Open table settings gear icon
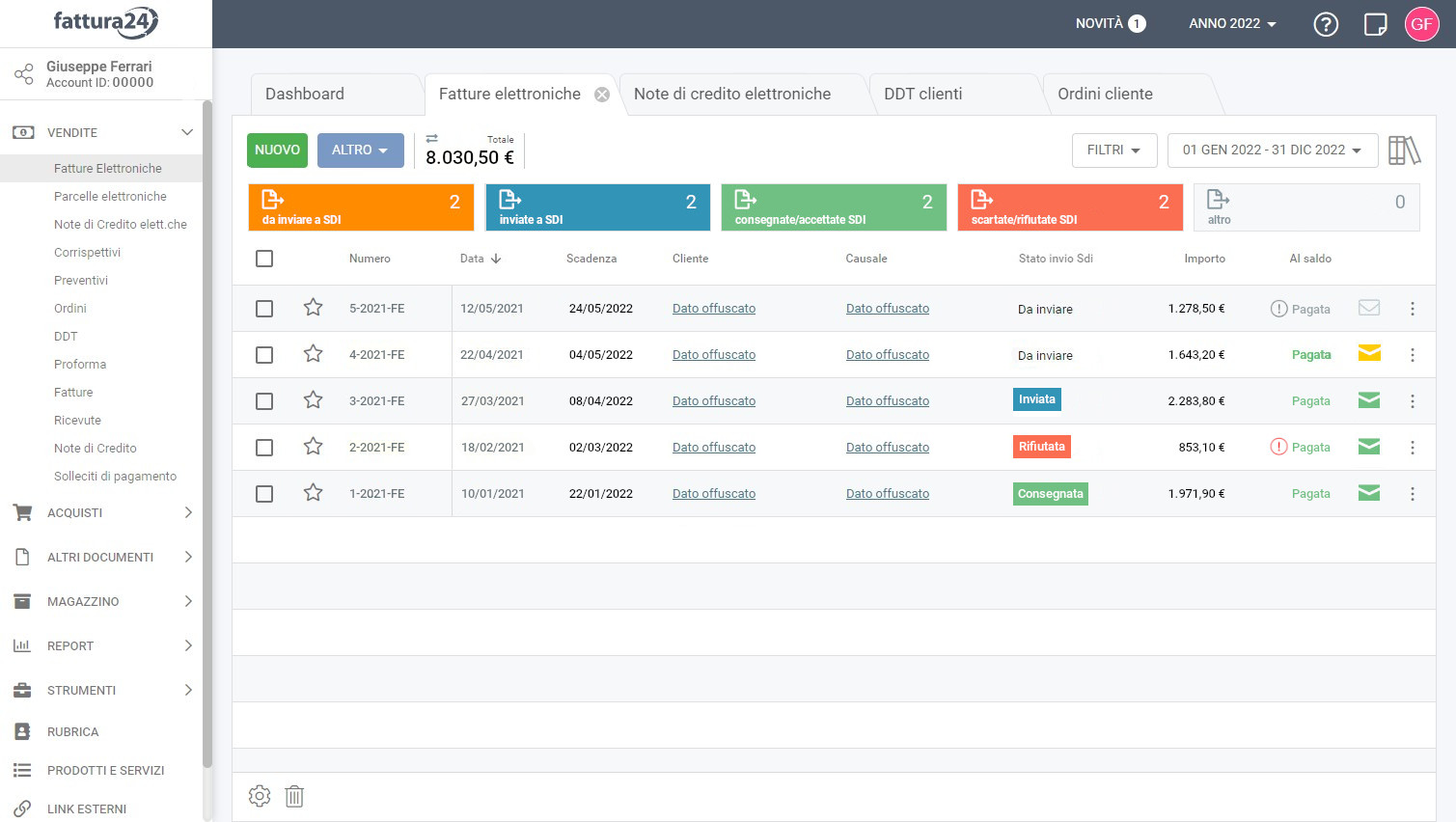Screen dimensions: 1456x822 click(x=260, y=796)
